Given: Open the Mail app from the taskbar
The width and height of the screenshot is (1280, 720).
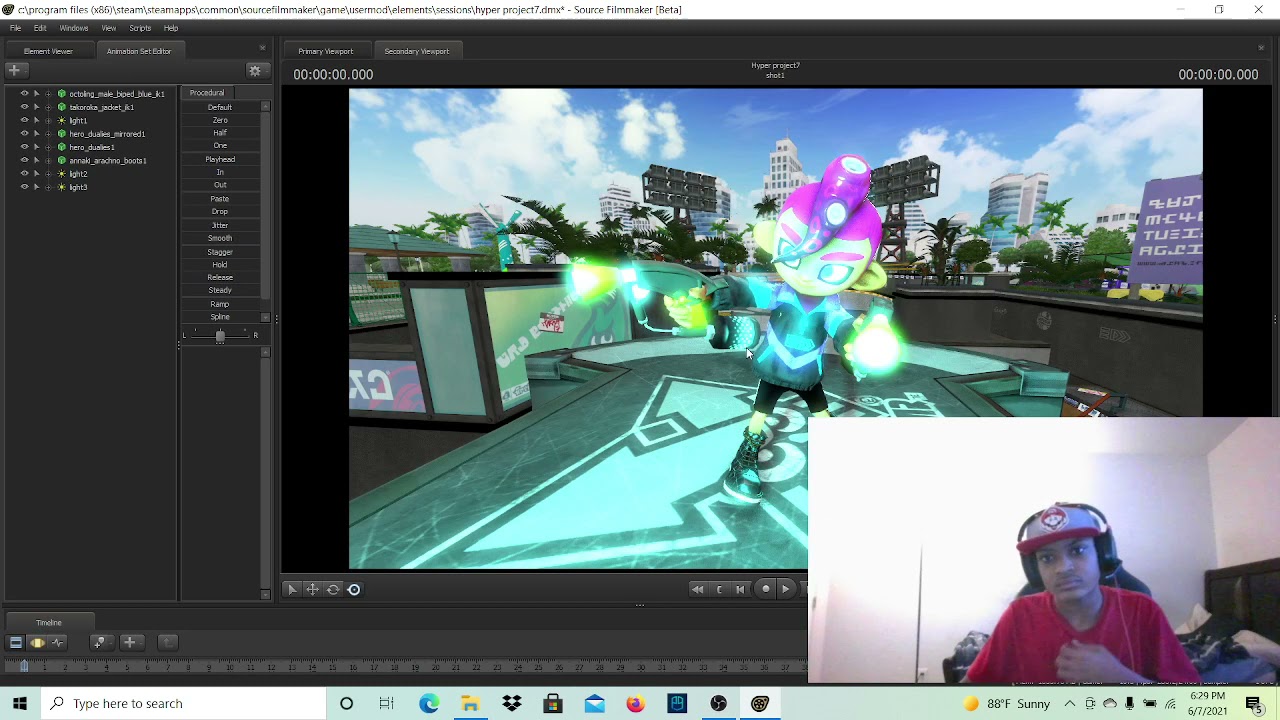Looking at the screenshot, I should [594, 704].
